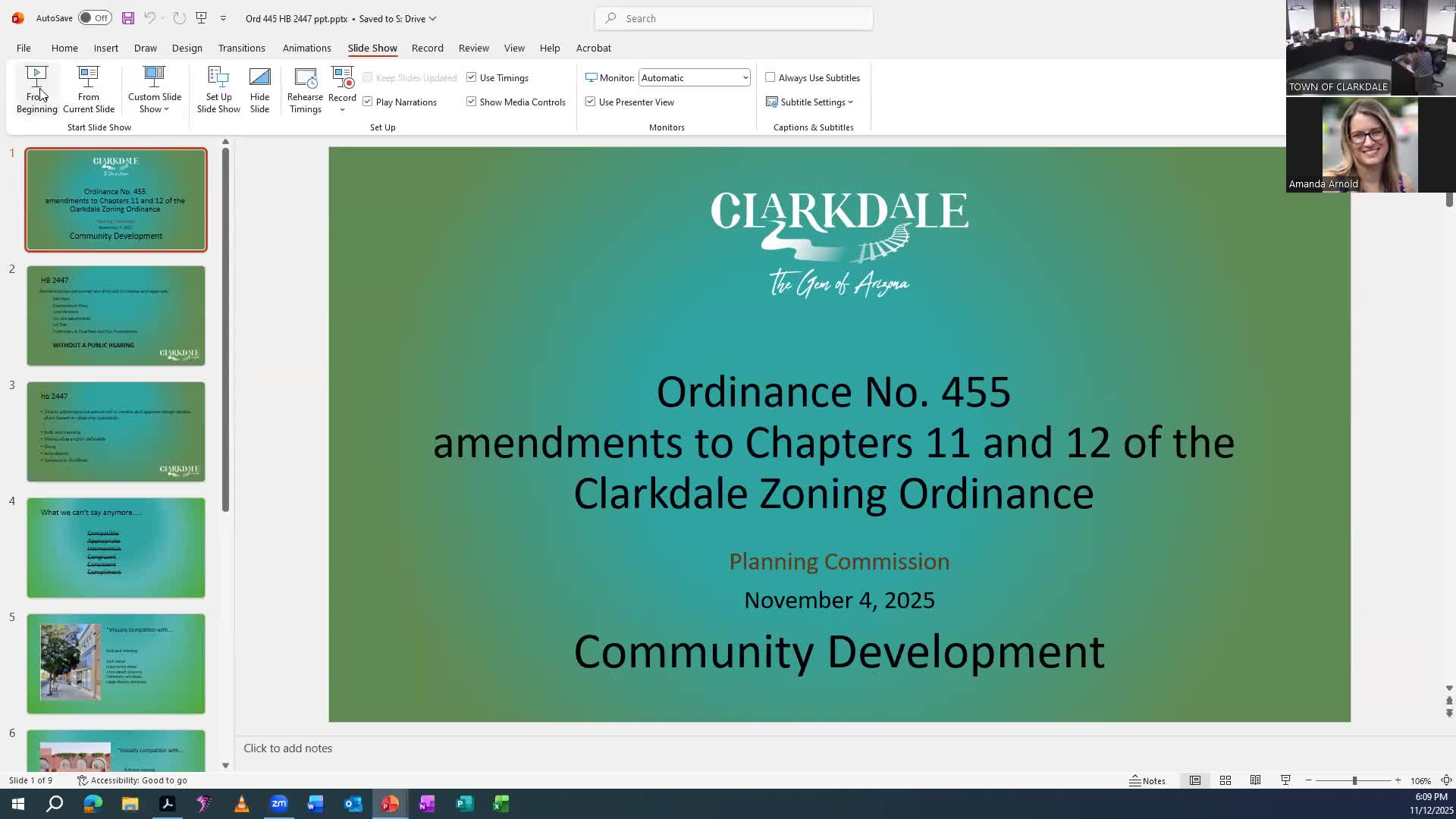Switch to the Animations tab
The height and width of the screenshot is (819, 1456).
306,48
